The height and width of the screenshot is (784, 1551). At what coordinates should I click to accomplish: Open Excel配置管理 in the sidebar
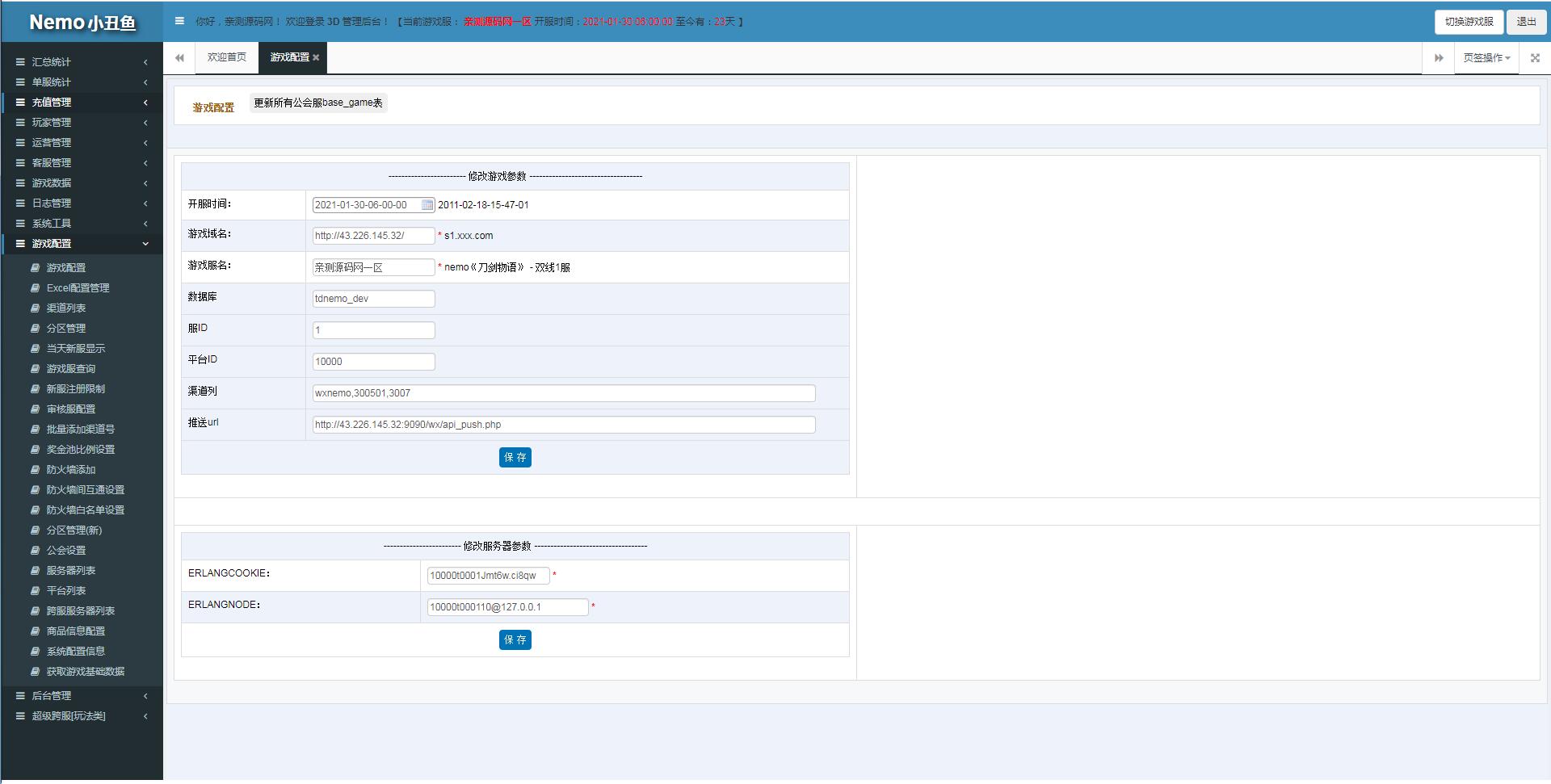click(78, 288)
